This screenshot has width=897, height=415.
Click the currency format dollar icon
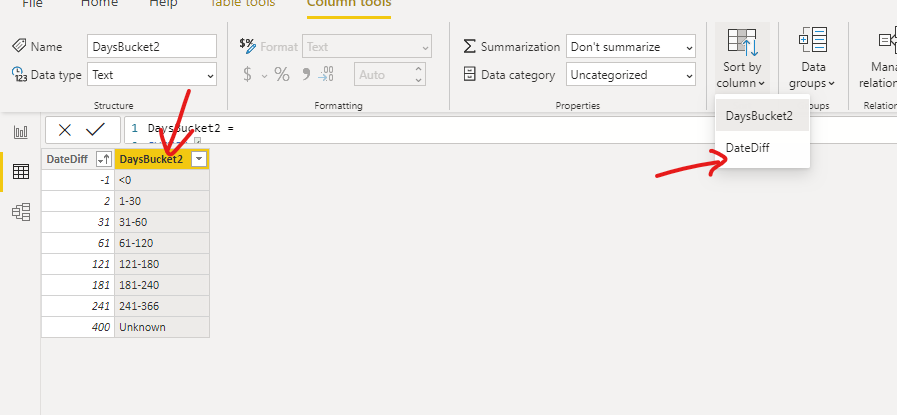click(x=247, y=74)
